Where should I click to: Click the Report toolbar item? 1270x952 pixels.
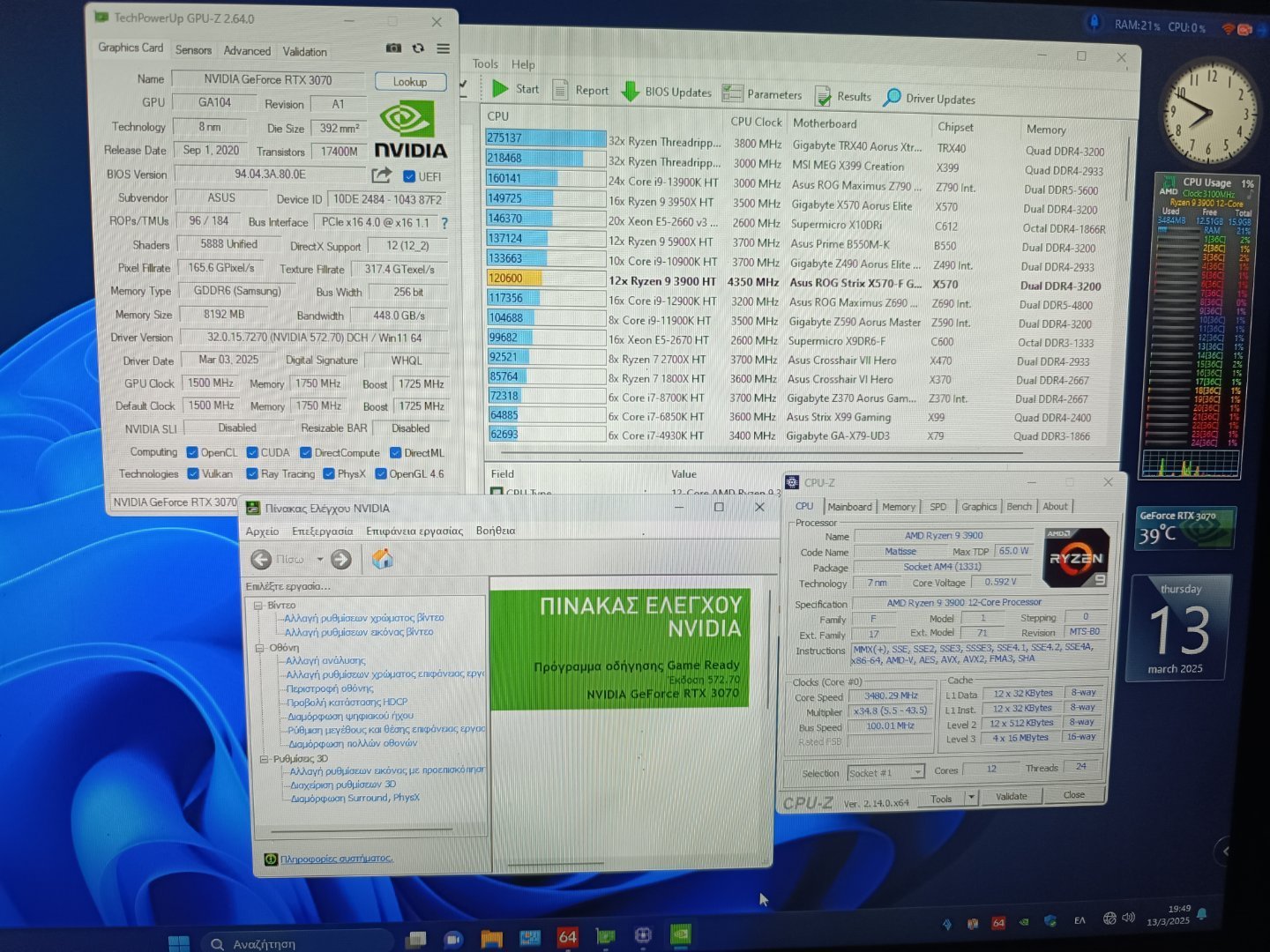pos(580,90)
